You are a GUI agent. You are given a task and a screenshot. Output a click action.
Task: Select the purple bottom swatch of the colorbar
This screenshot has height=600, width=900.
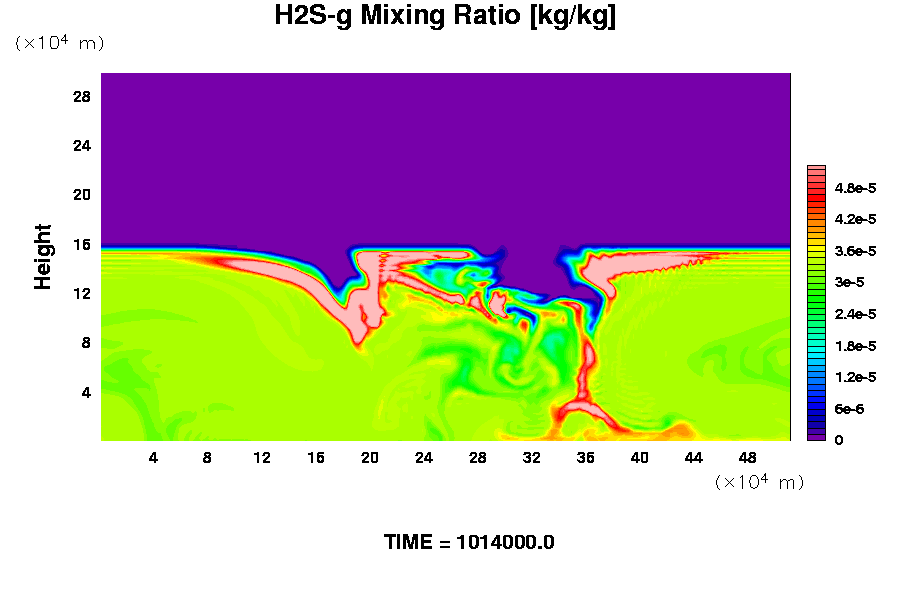(x=815, y=436)
